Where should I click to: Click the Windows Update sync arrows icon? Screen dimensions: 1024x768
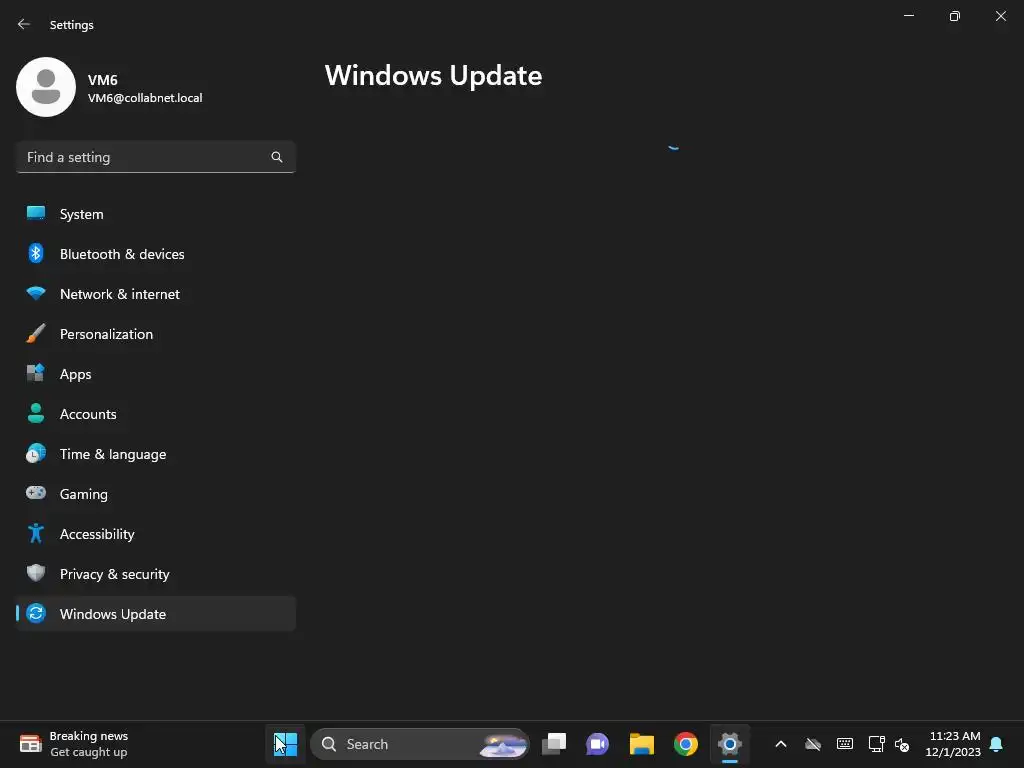click(36, 613)
